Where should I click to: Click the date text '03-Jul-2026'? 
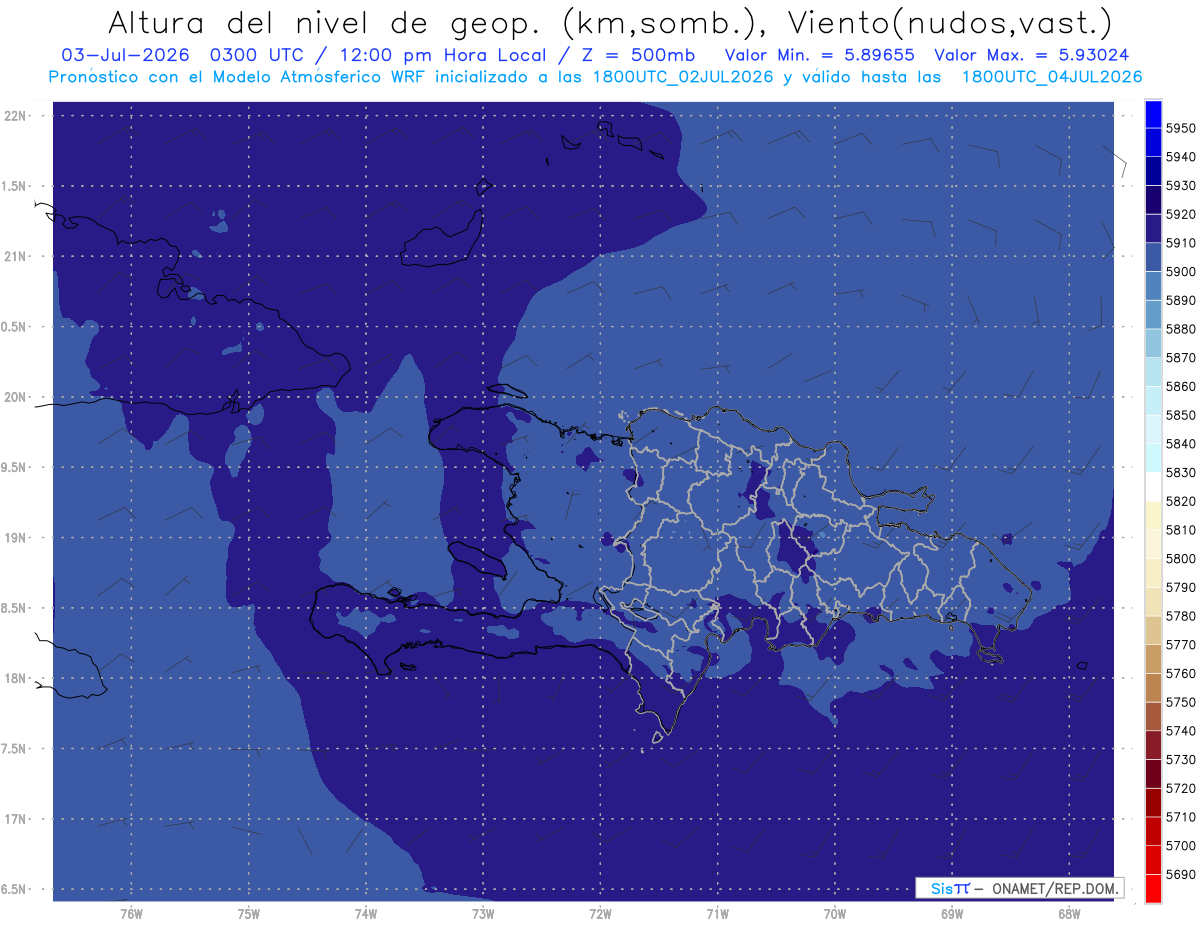[126, 55]
